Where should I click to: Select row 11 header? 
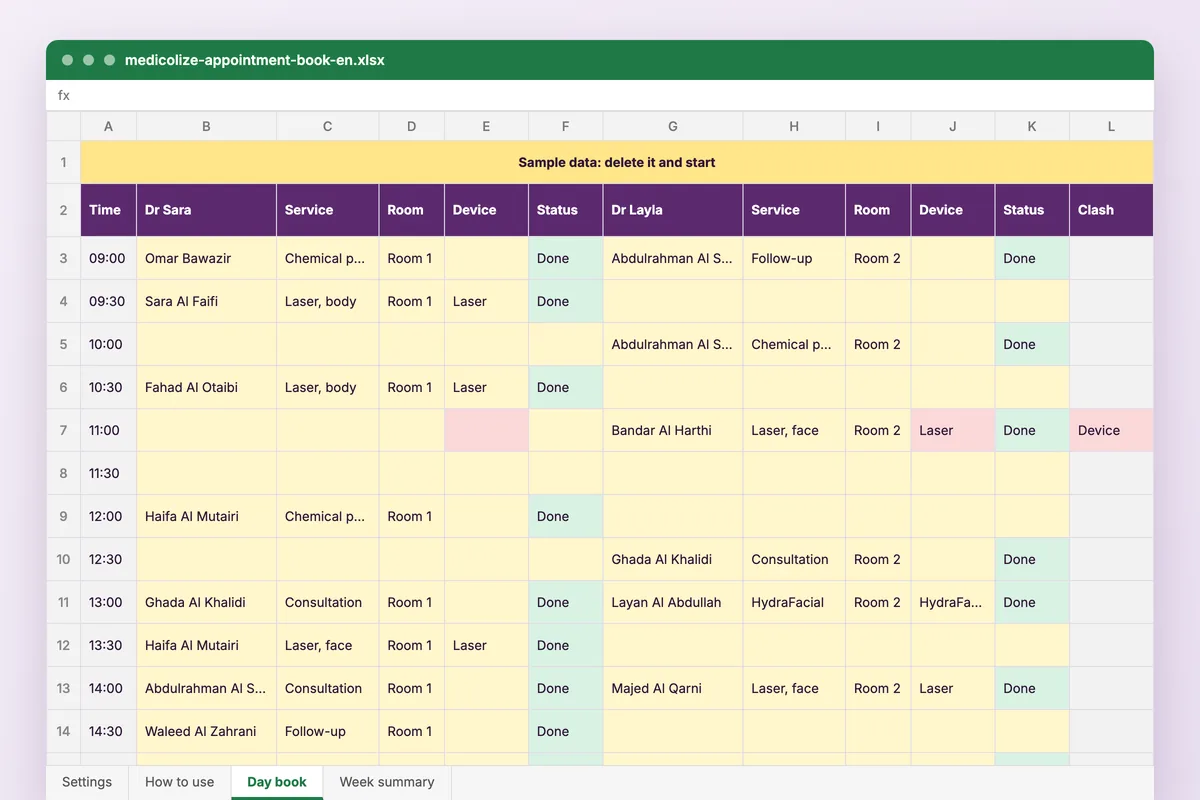pyautogui.click(x=63, y=602)
